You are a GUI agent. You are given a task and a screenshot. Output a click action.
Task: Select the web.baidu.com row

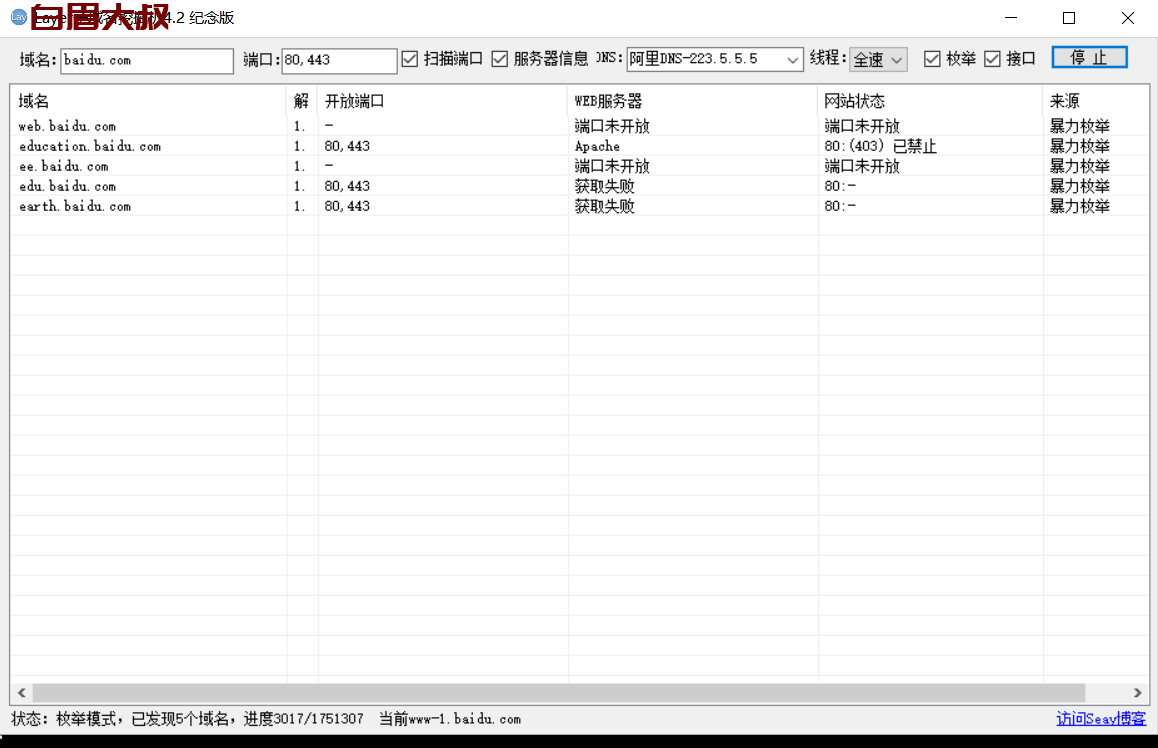(580, 126)
